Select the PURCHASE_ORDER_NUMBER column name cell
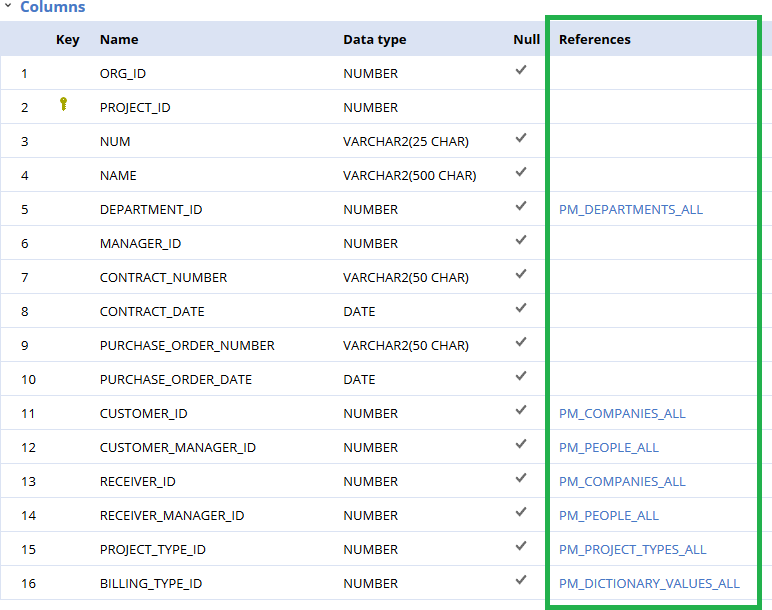This screenshot has height=610, width=772. (187, 345)
